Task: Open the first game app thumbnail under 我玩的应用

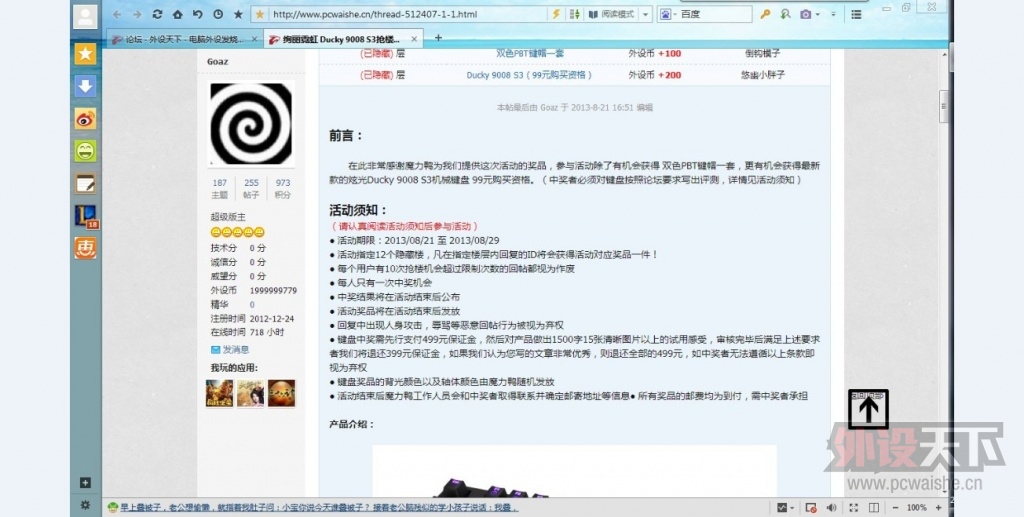Action: [x=219, y=393]
